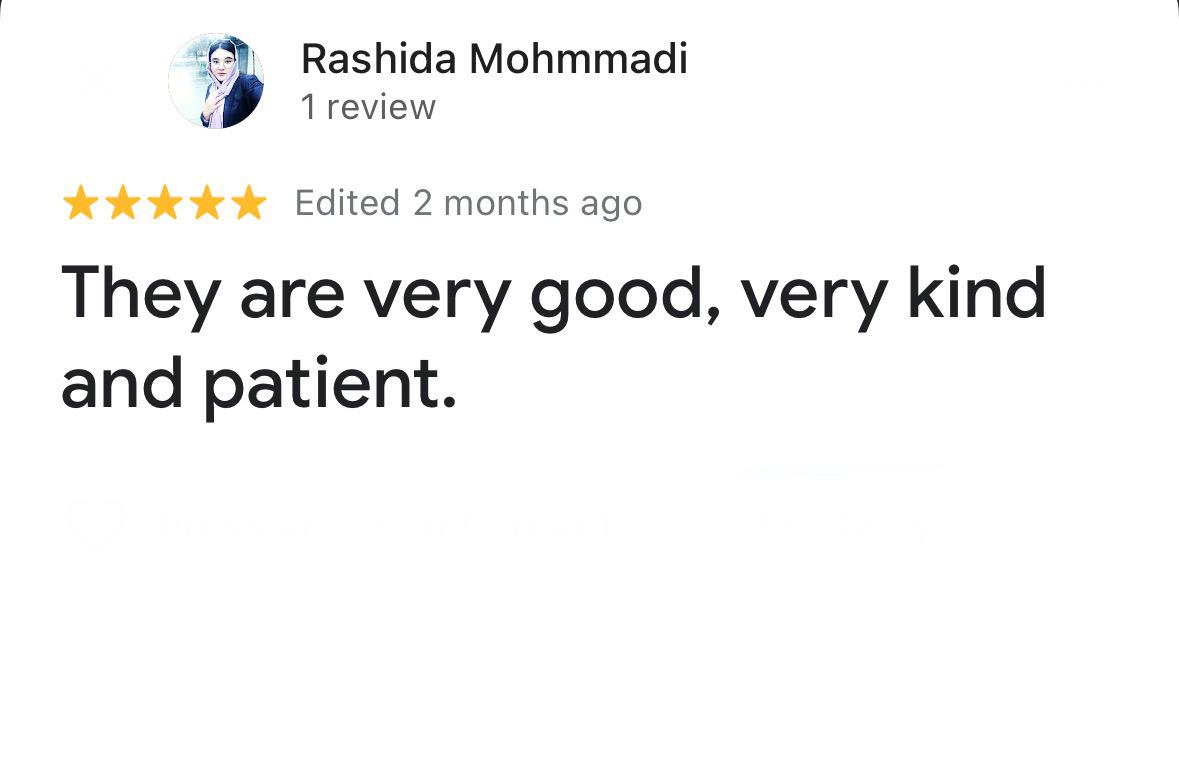Click the first gold rating star
1179x775 pixels.
80,204
